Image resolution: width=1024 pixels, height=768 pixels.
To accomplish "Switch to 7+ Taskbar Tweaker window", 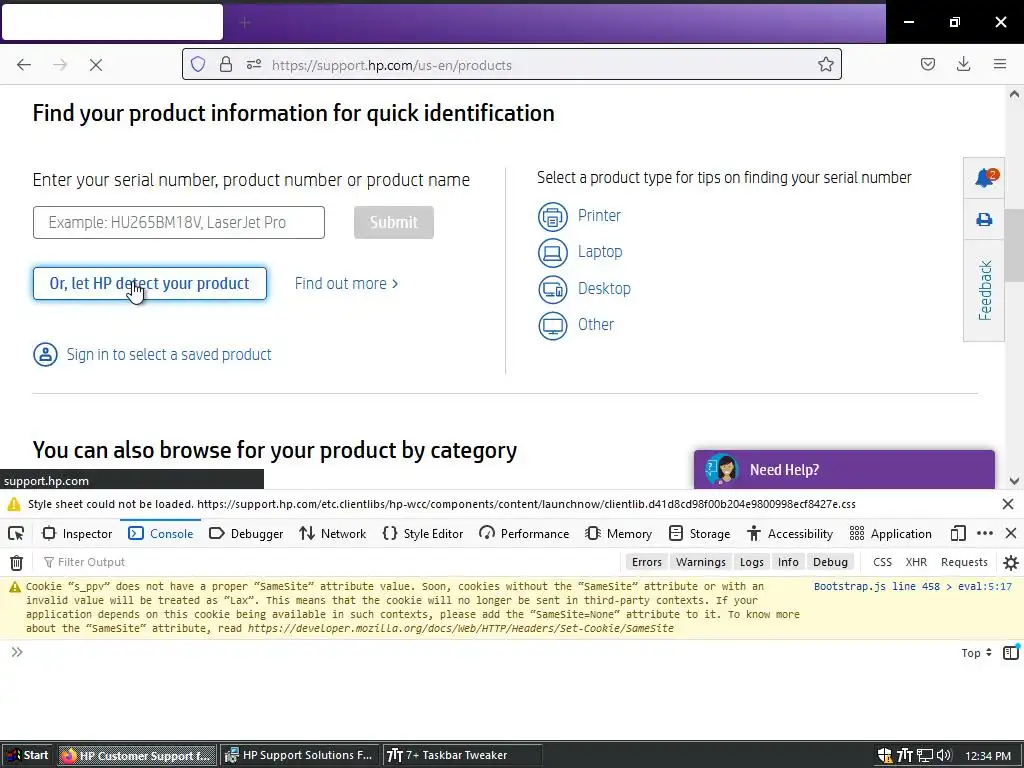I will pos(462,755).
